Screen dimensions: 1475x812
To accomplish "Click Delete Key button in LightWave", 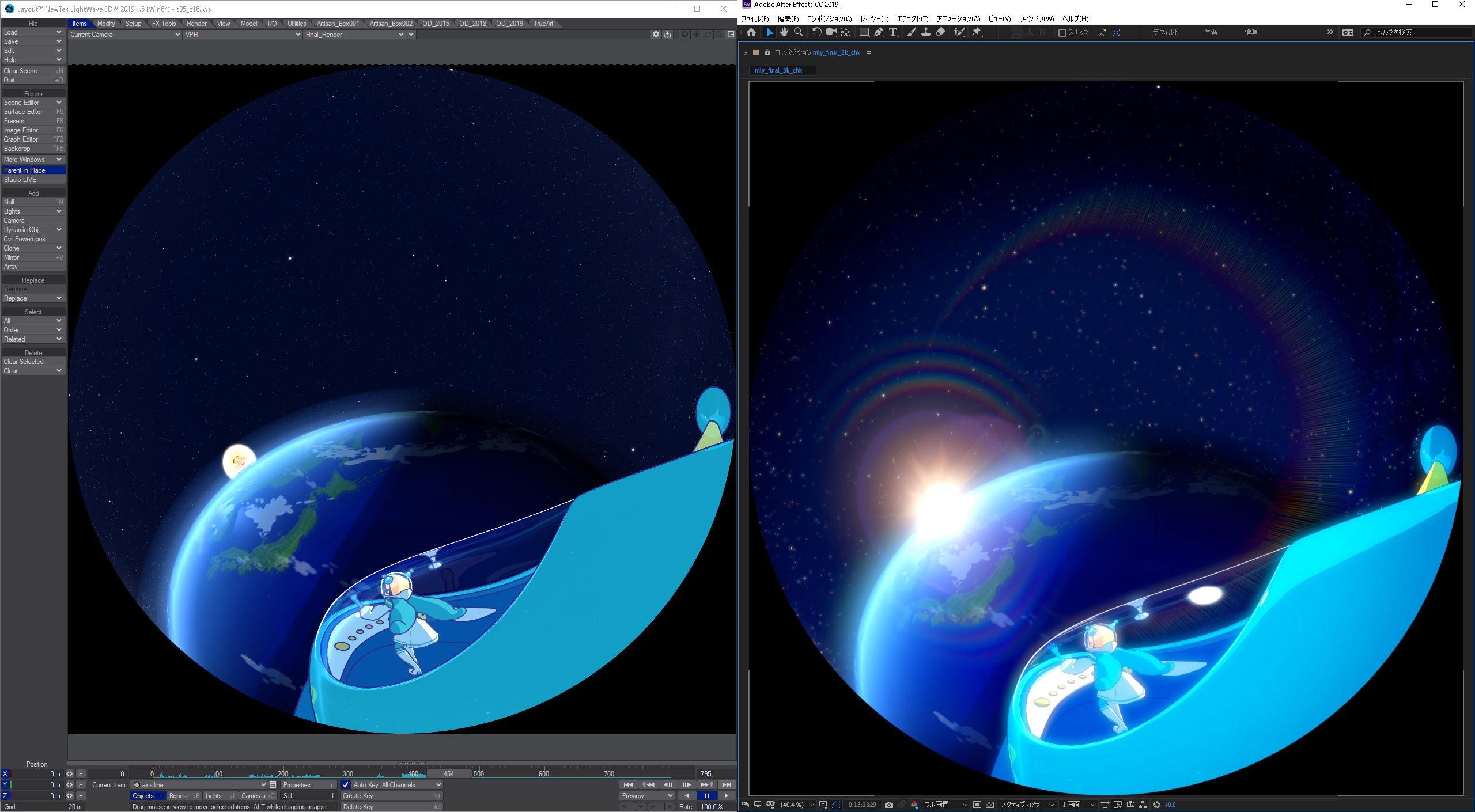I will point(391,807).
